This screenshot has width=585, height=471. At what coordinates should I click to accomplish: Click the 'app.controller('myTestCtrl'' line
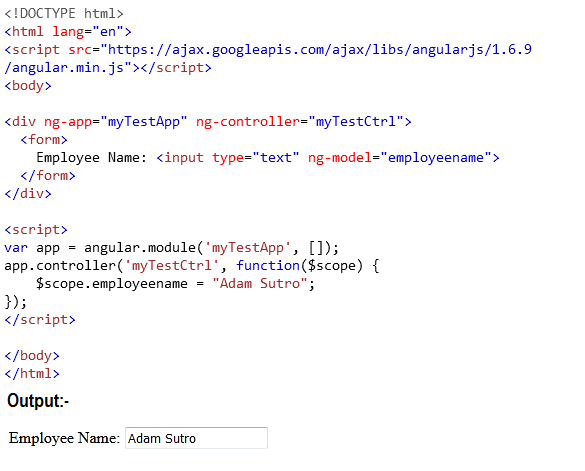(x=192, y=266)
